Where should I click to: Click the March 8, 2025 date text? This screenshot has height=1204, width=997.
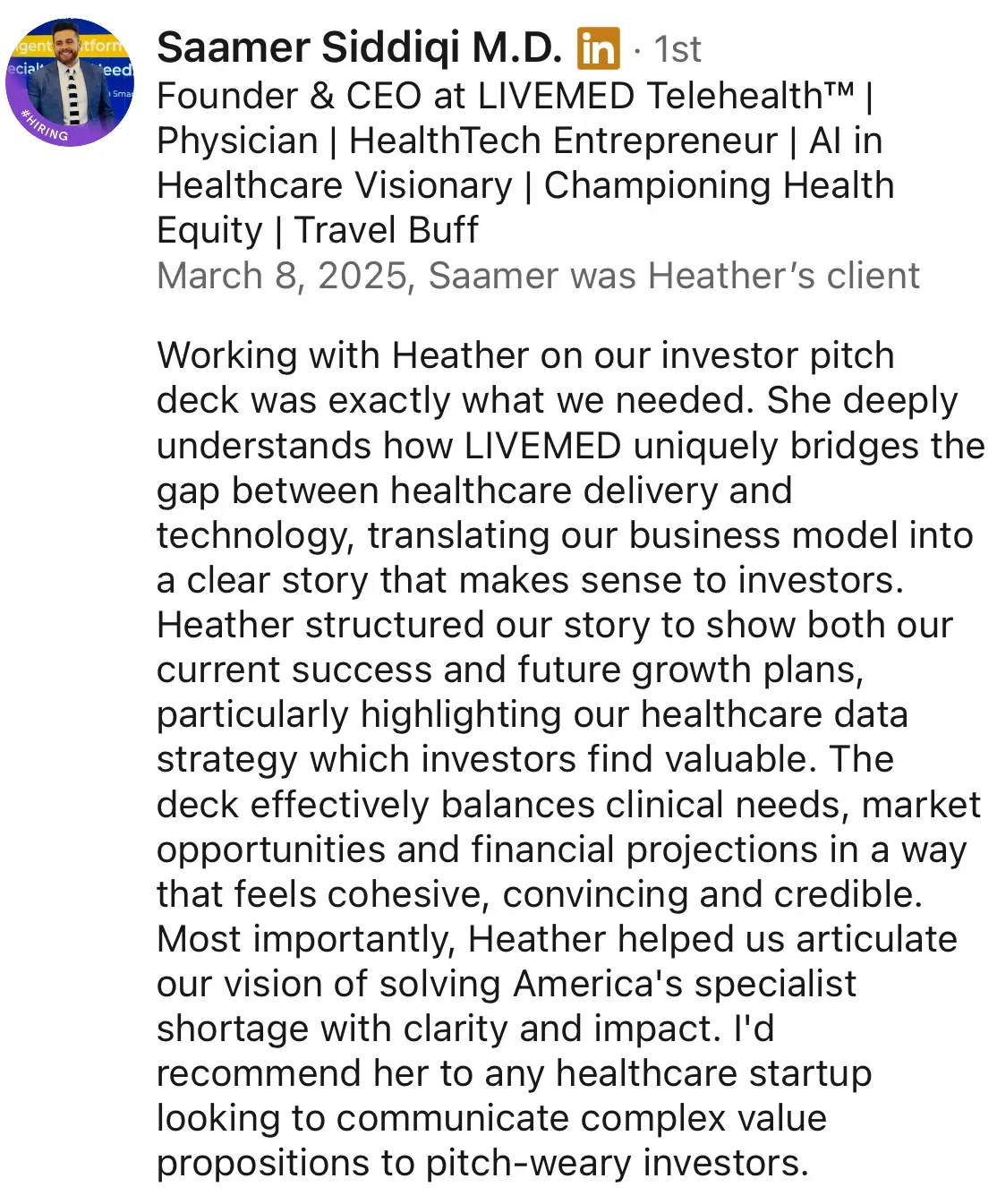pyautogui.click(x=282, y=276)
